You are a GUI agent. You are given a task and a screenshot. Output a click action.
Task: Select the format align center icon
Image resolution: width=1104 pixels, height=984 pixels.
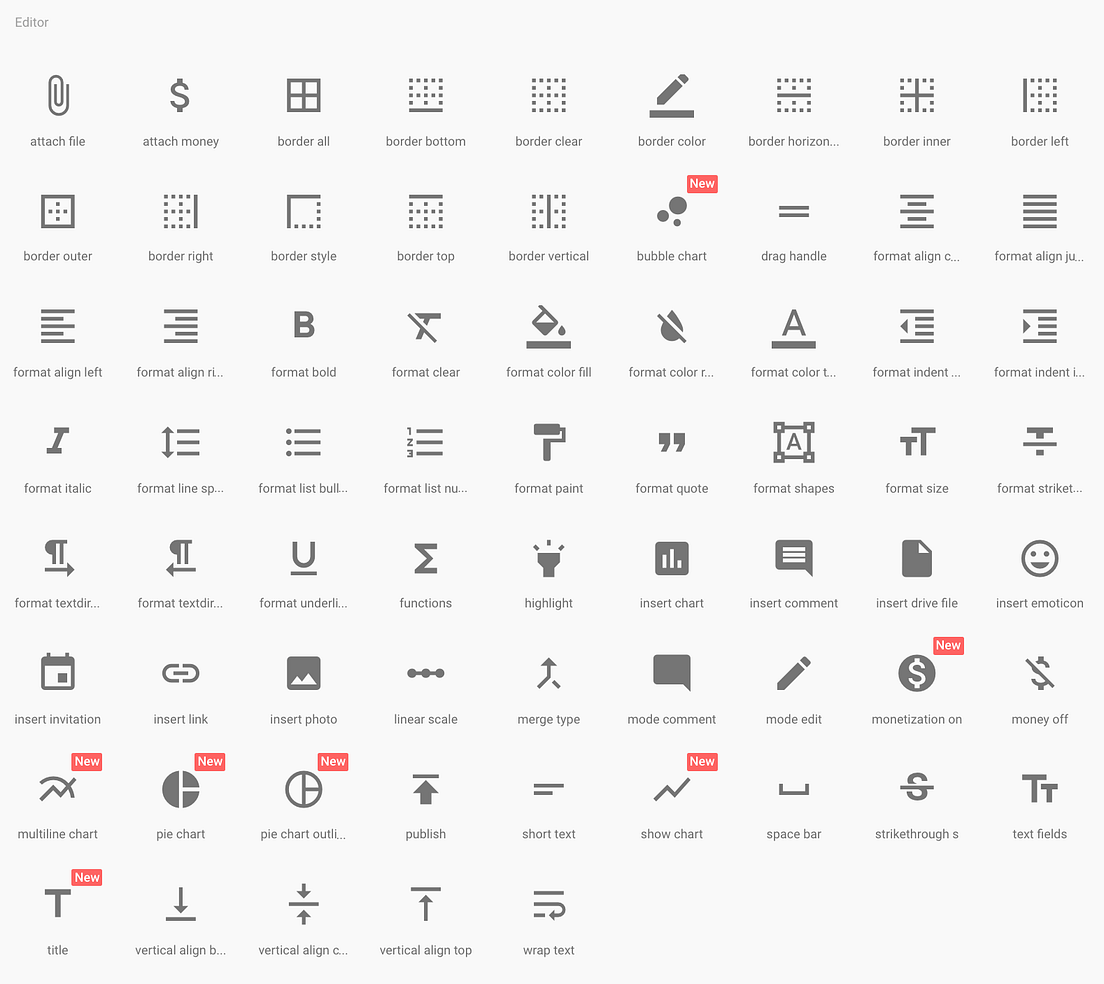click(917, 211)
